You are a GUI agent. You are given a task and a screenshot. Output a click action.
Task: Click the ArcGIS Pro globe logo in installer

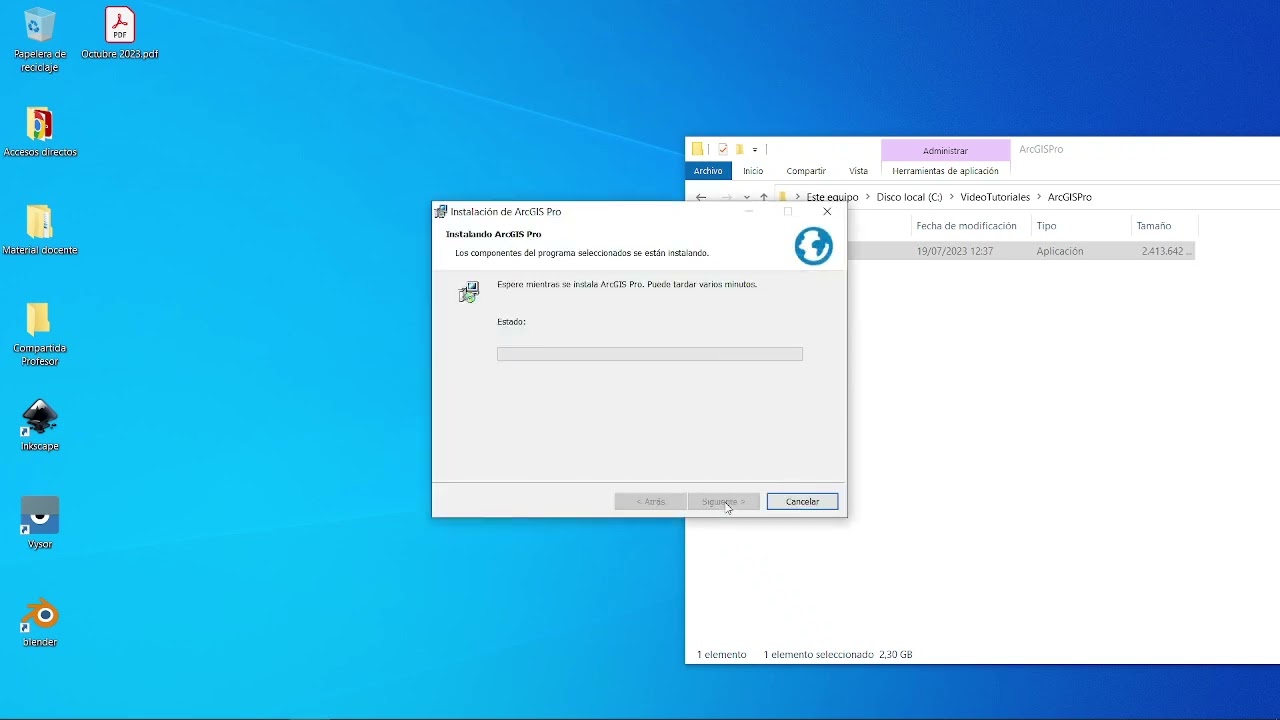[813, 246]
